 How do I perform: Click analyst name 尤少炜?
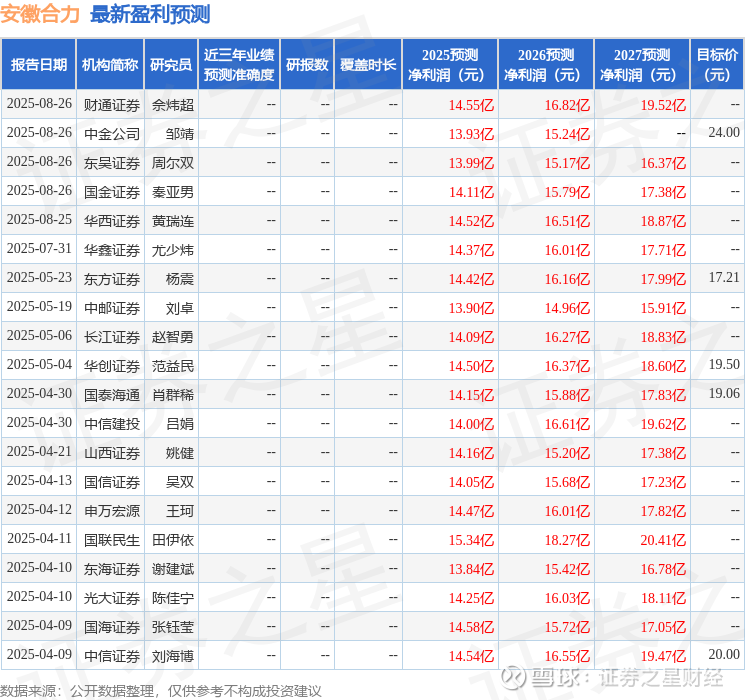[x=173, y=250]
